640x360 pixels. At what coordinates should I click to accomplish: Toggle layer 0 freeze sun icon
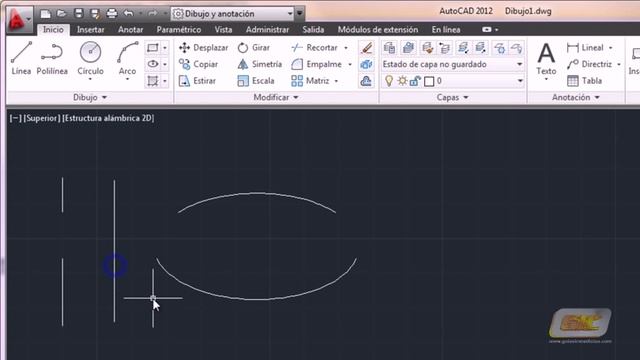402,81
